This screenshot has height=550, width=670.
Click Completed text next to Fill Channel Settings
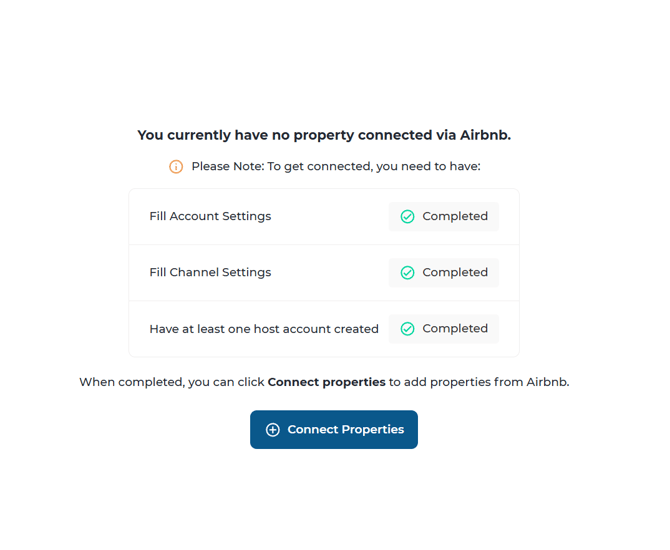click(455, 273)
